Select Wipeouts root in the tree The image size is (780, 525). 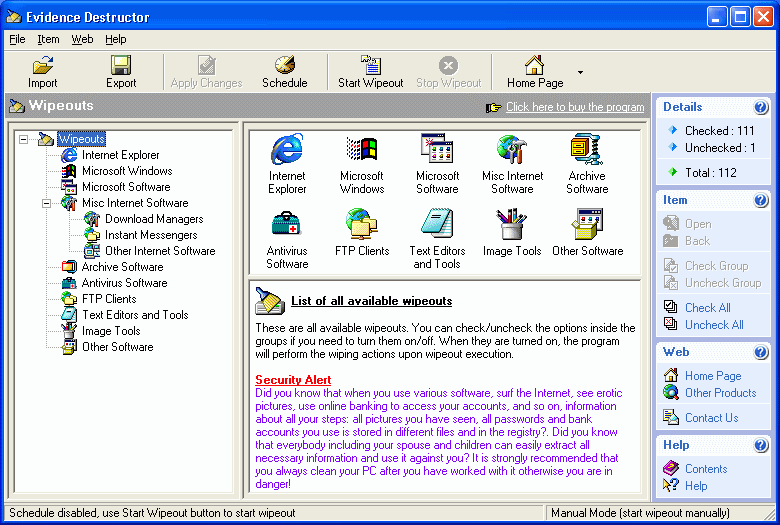(x=82, y=139)
